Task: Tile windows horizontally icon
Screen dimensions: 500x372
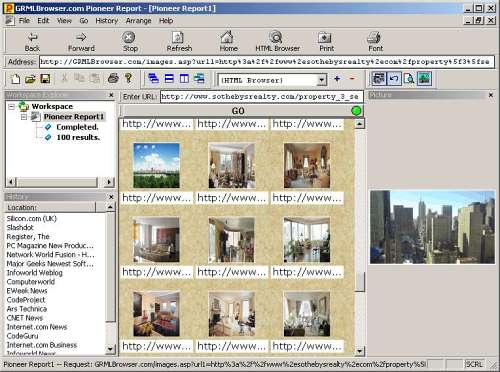Action: coord(169,79)
